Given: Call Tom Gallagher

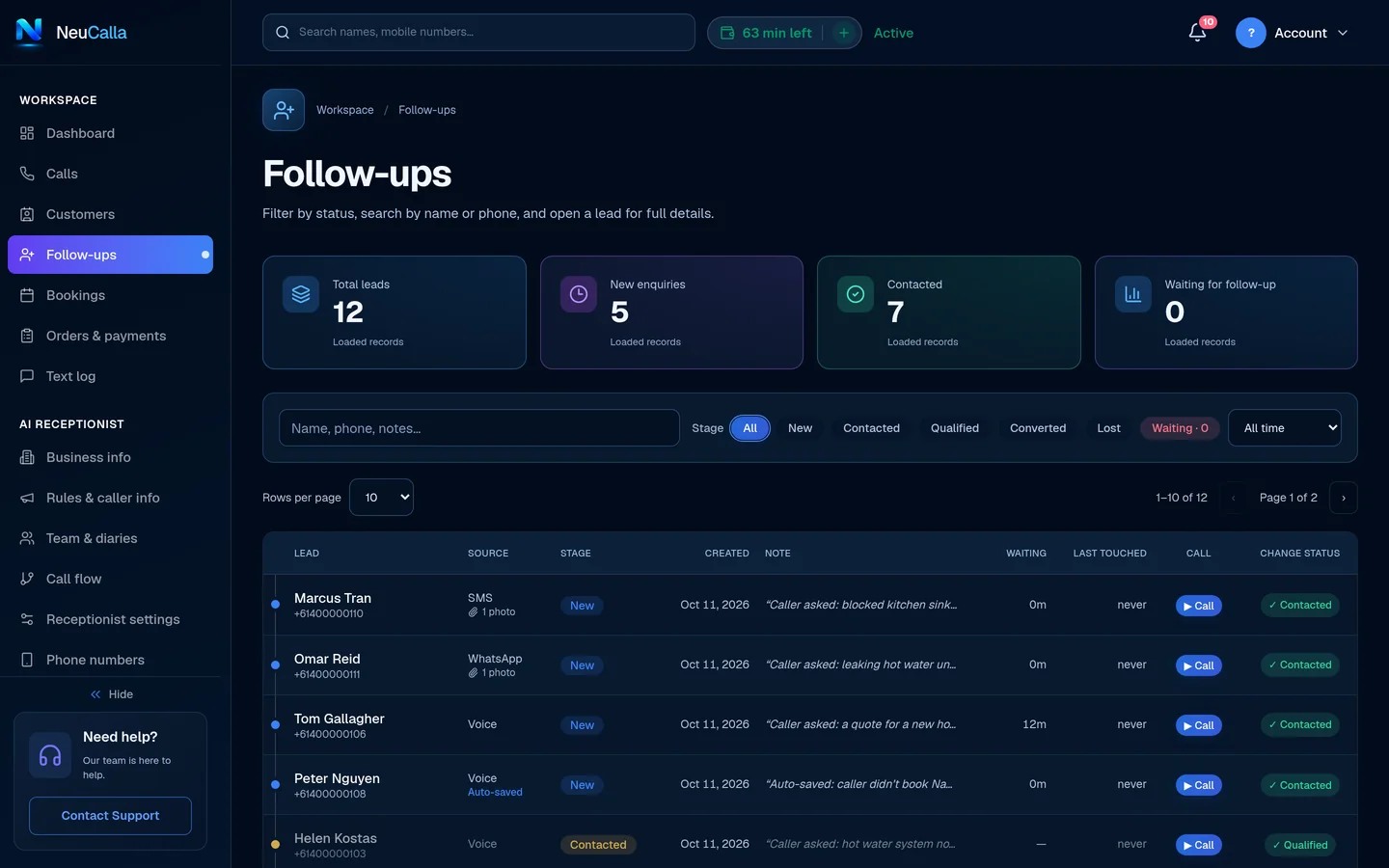Looking at the screenshot, I should [1199, 725].
